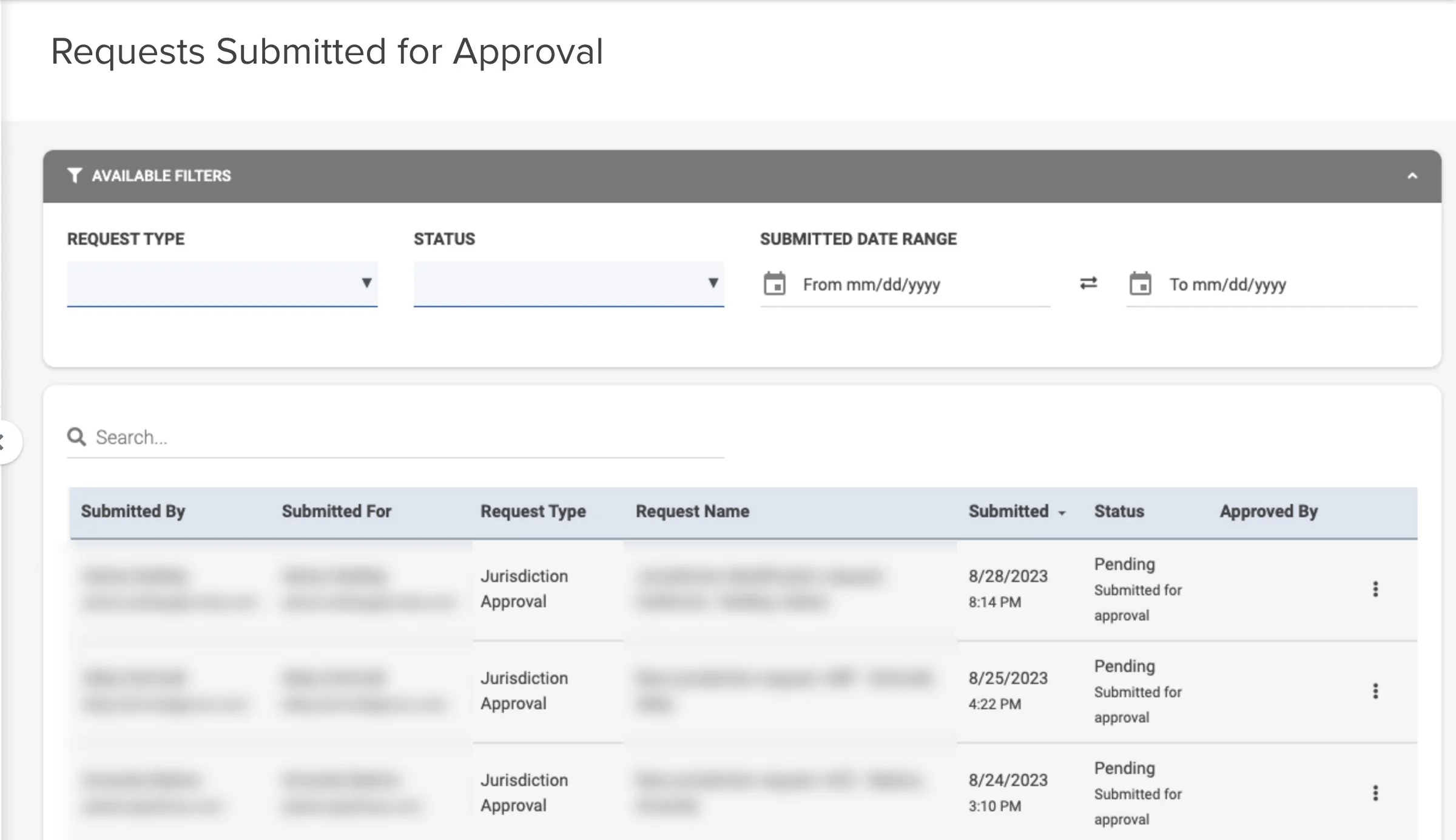
Task: Sort by Approved By column
Action: click(1269, 511)
